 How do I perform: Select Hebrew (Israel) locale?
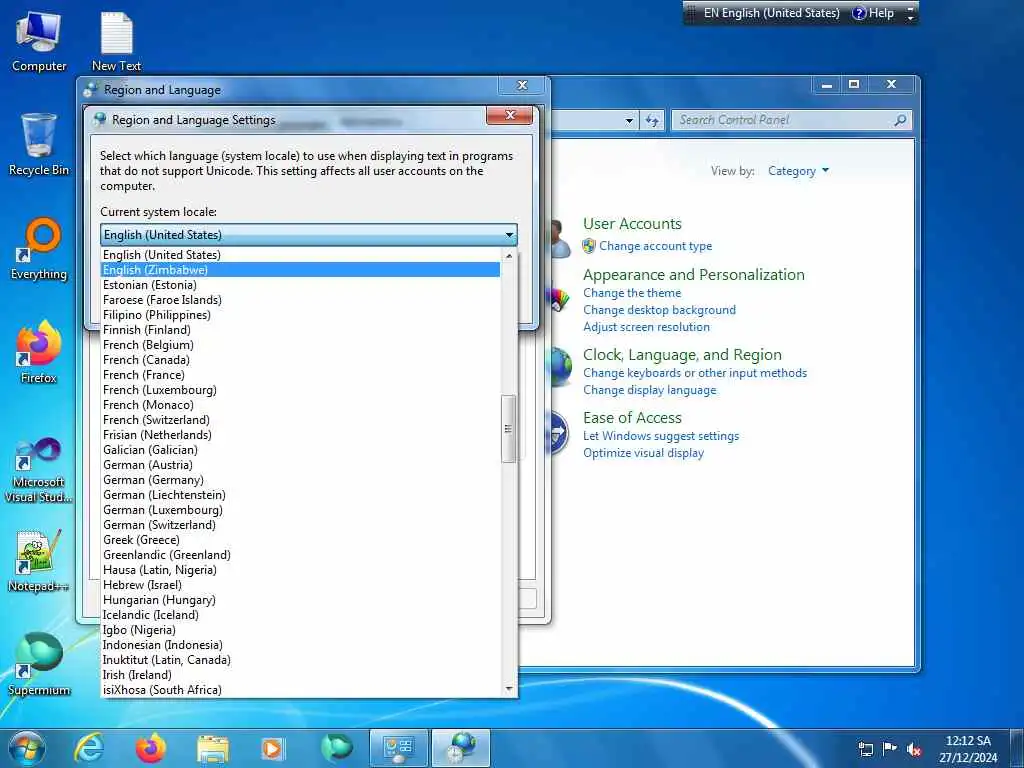tap(301, 585)
